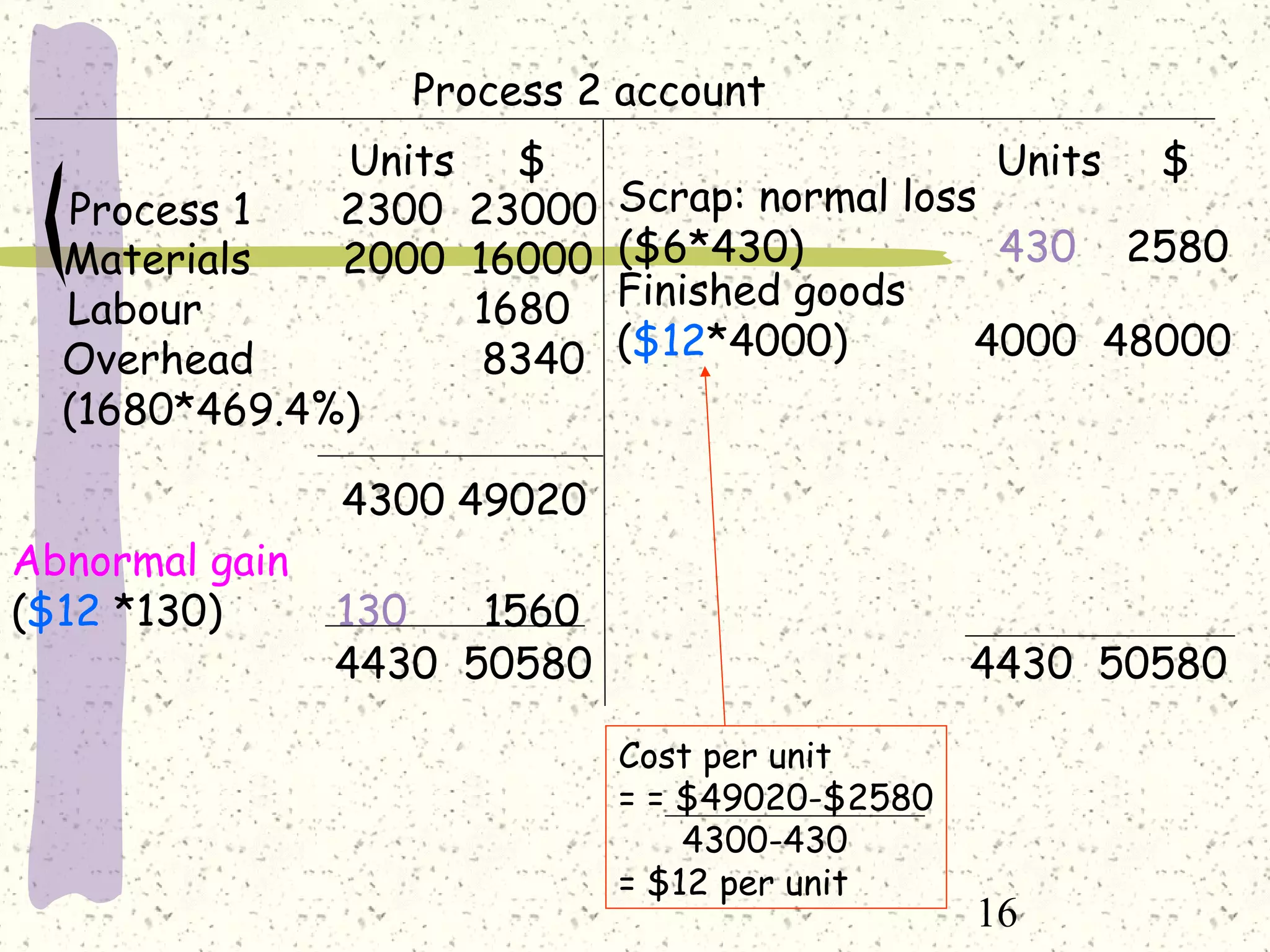Click the right-side total amount 50580
The width and height of the screenshot is (1270, 952).
[x=1163, y=663]
